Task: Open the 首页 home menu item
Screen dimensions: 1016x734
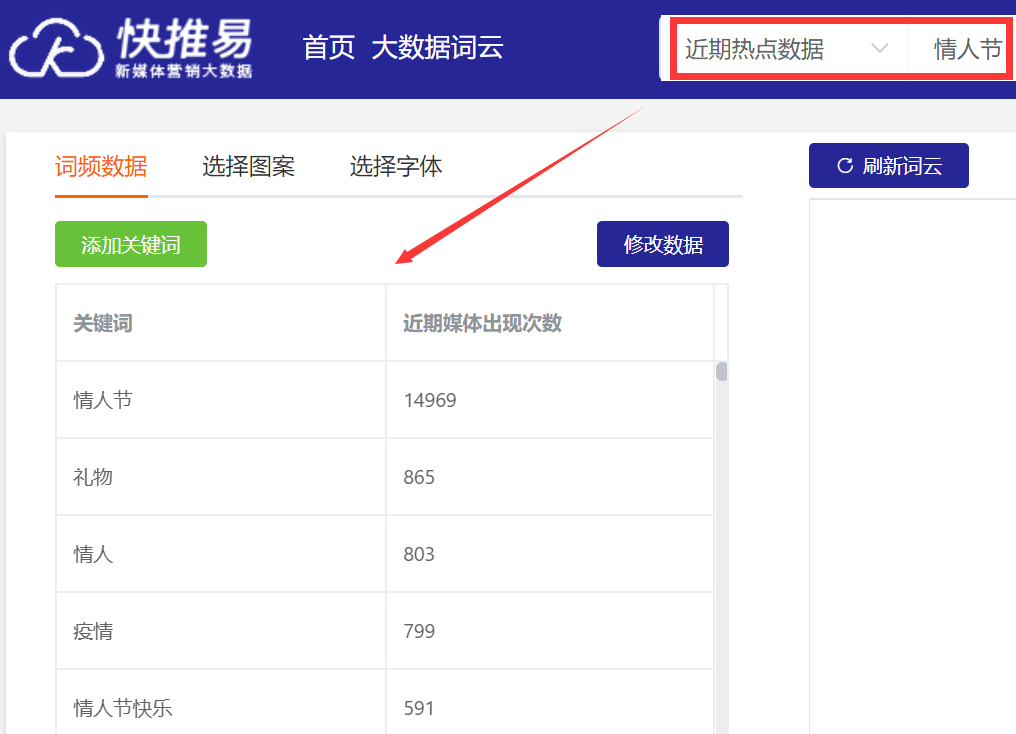Action: click(329, 48)
